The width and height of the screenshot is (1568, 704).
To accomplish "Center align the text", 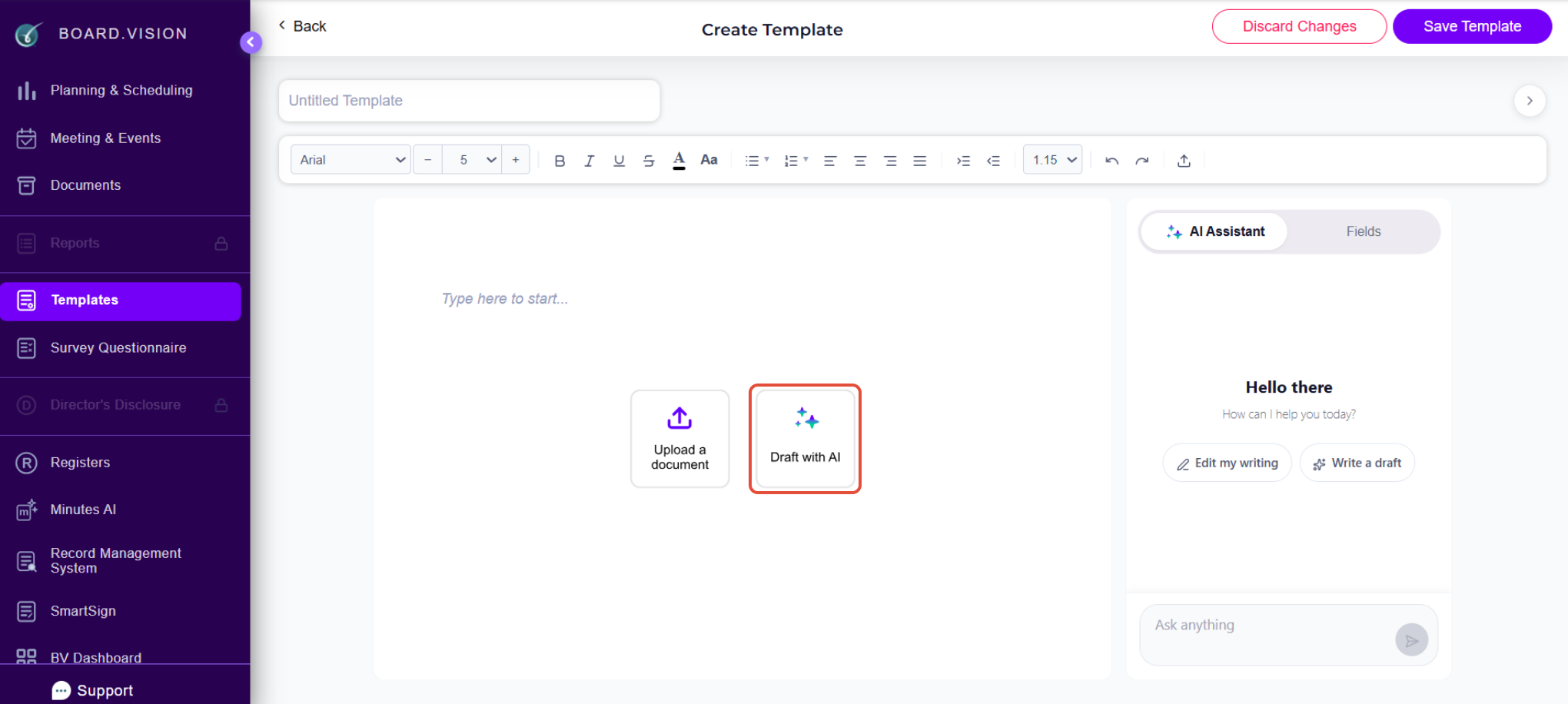I will (860, 161).
